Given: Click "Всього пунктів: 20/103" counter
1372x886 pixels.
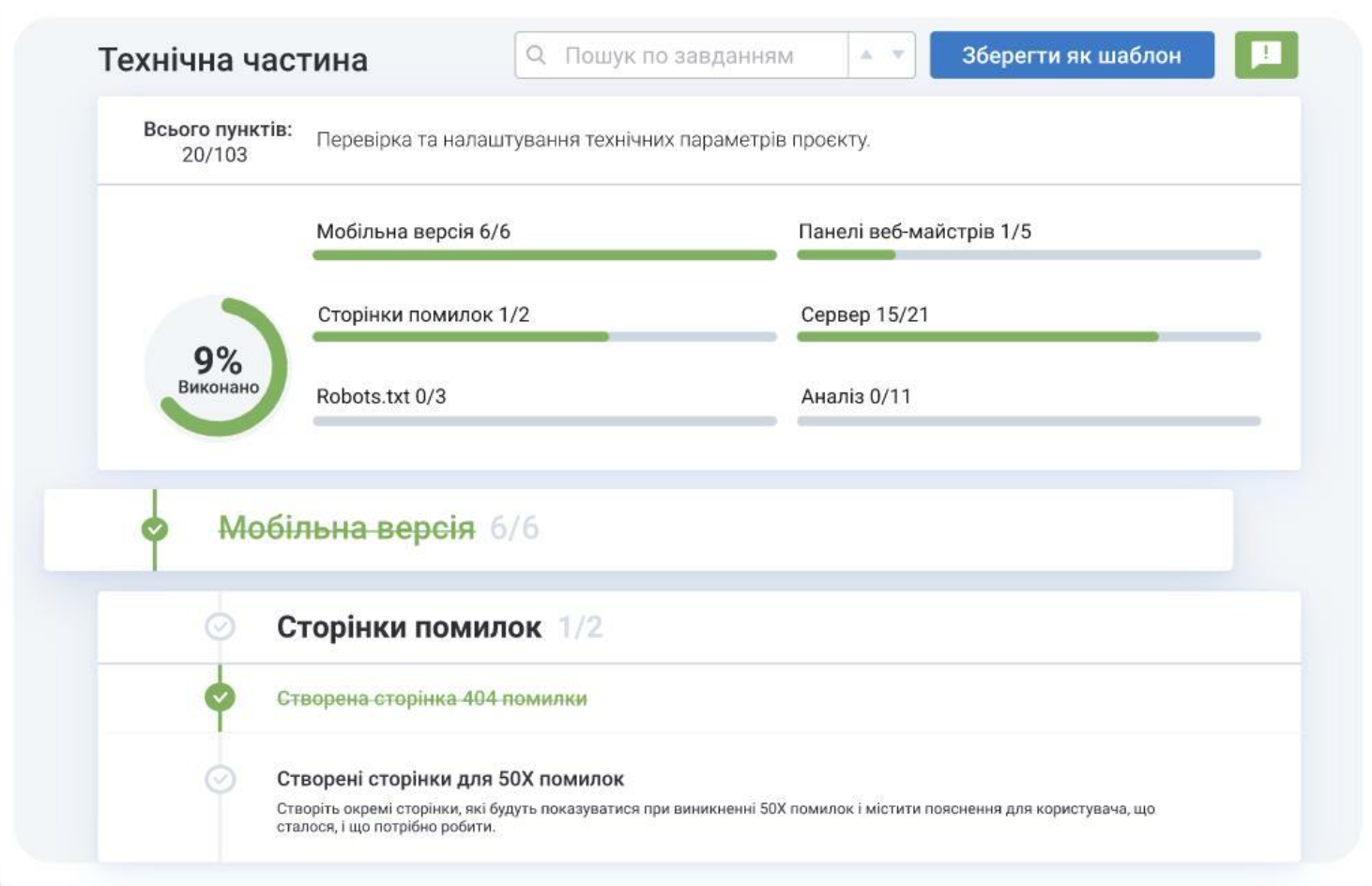Looking at the screenshot, I should point(217,142).
